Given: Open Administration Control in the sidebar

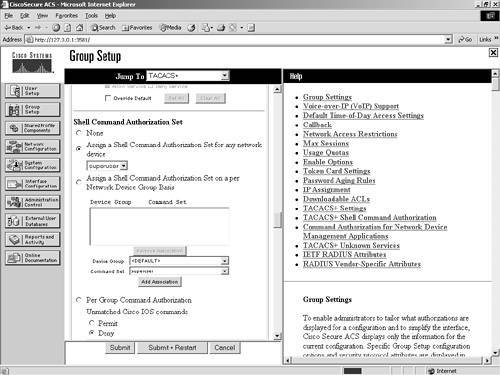Looking at the screenshot, I should coord(33,202).
